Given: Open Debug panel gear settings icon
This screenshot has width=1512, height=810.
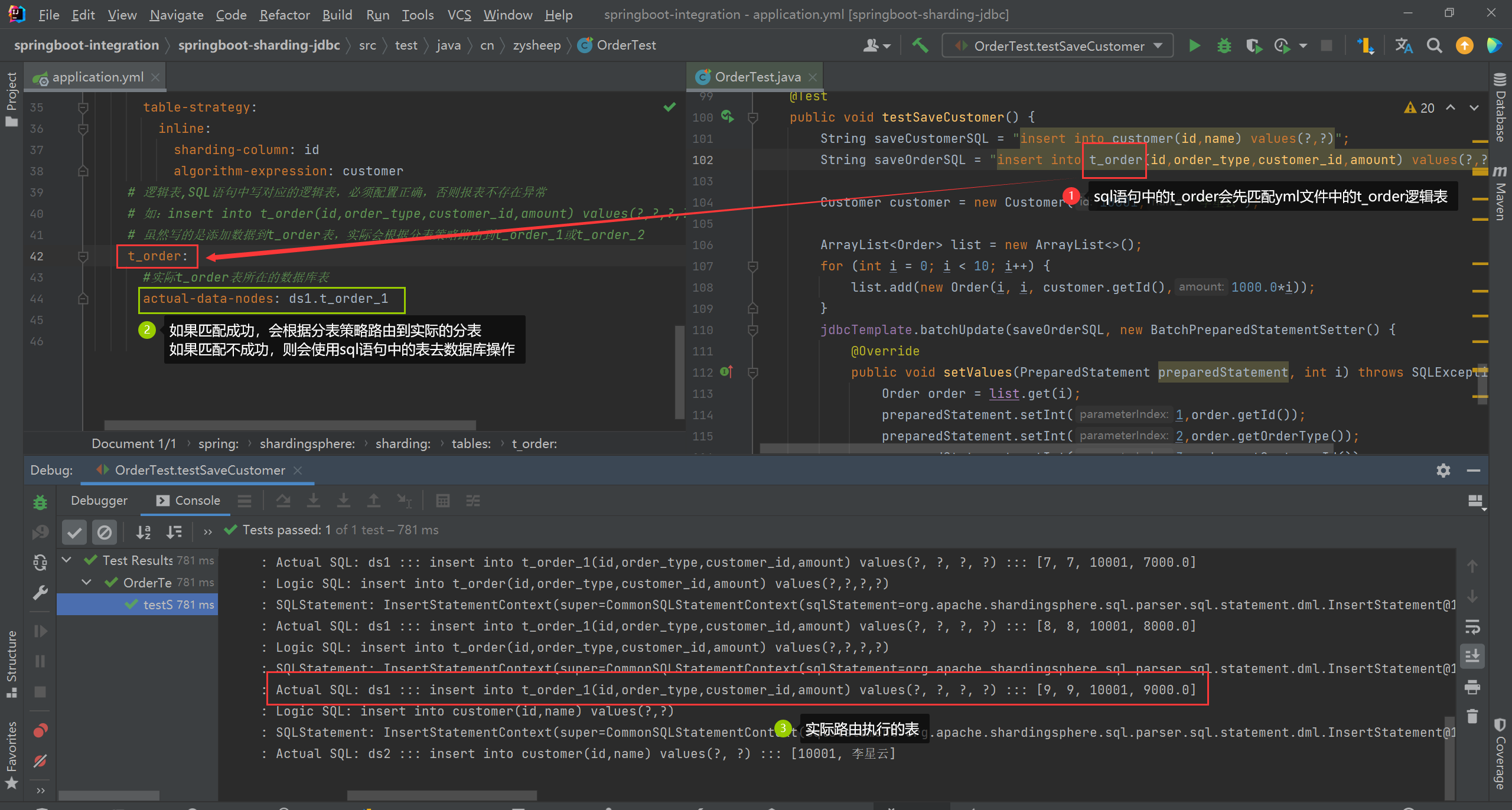Looking at the screenshot, I should click(x=1443, y=471).
